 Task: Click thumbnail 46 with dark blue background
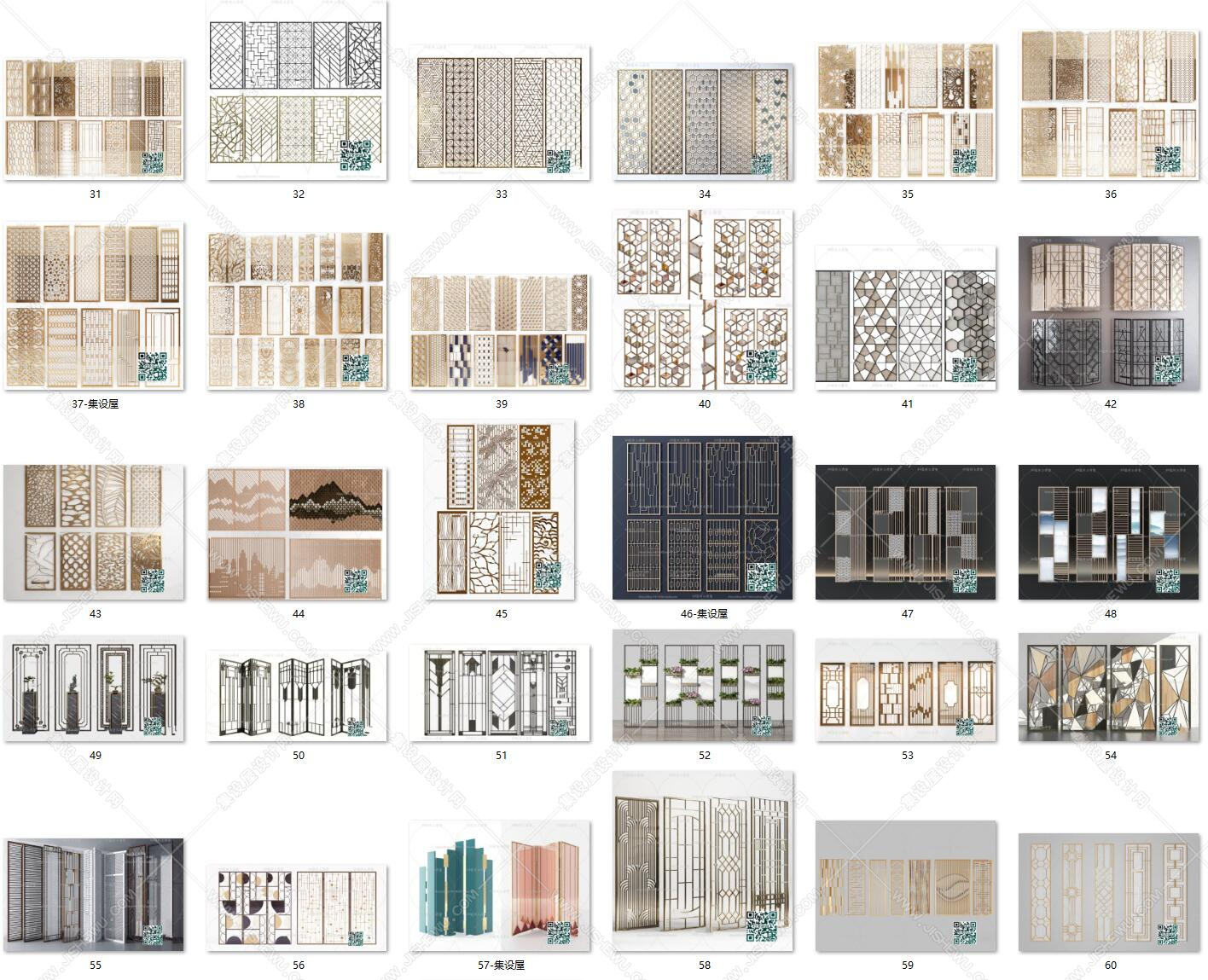click(704, 518)
